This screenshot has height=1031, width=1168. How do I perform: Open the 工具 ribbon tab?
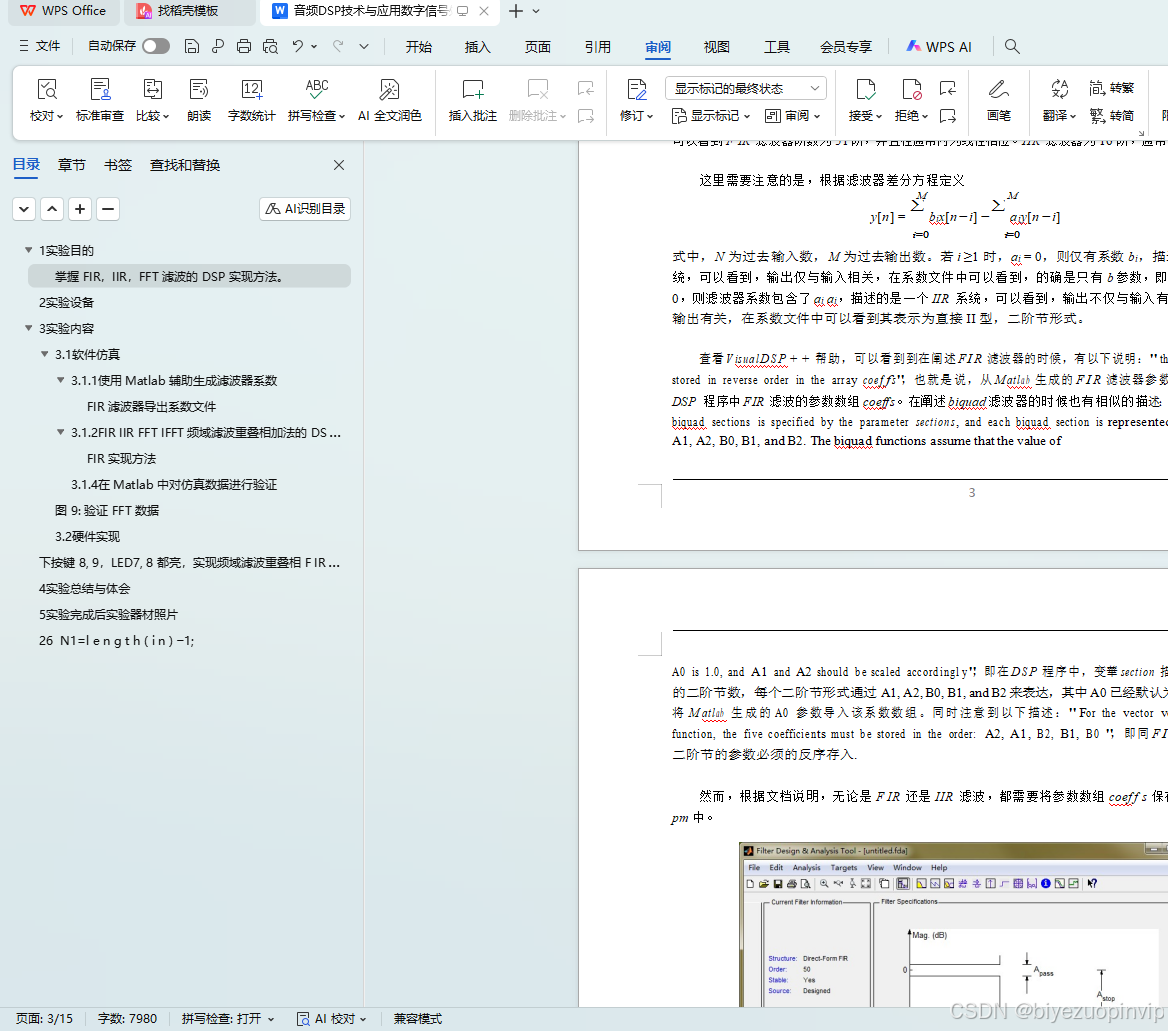776,46
